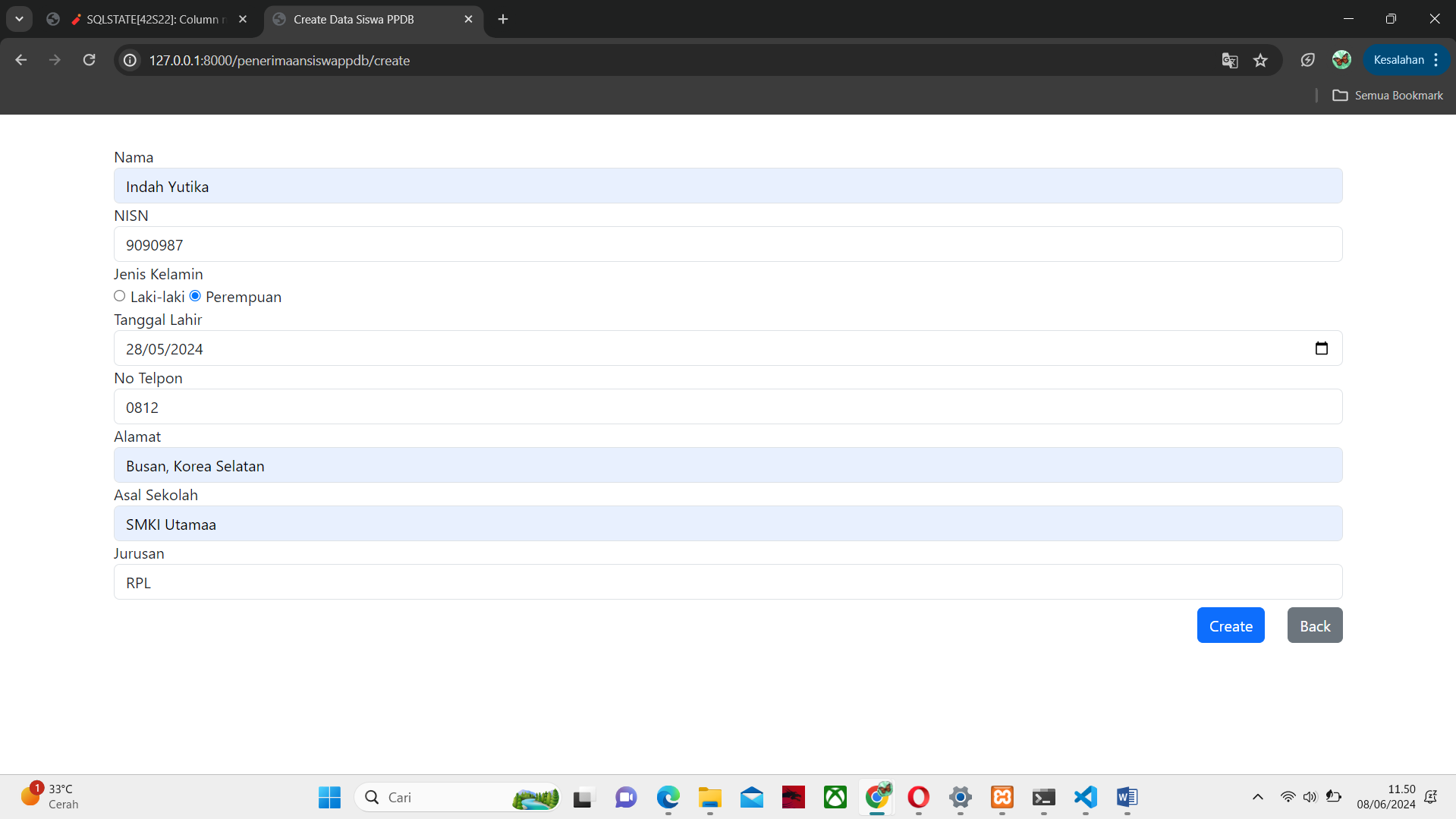Open the Google Translate icon in address bar
The height and width of the screenshot is (819, 1456).
click(x=1229, y=61)
